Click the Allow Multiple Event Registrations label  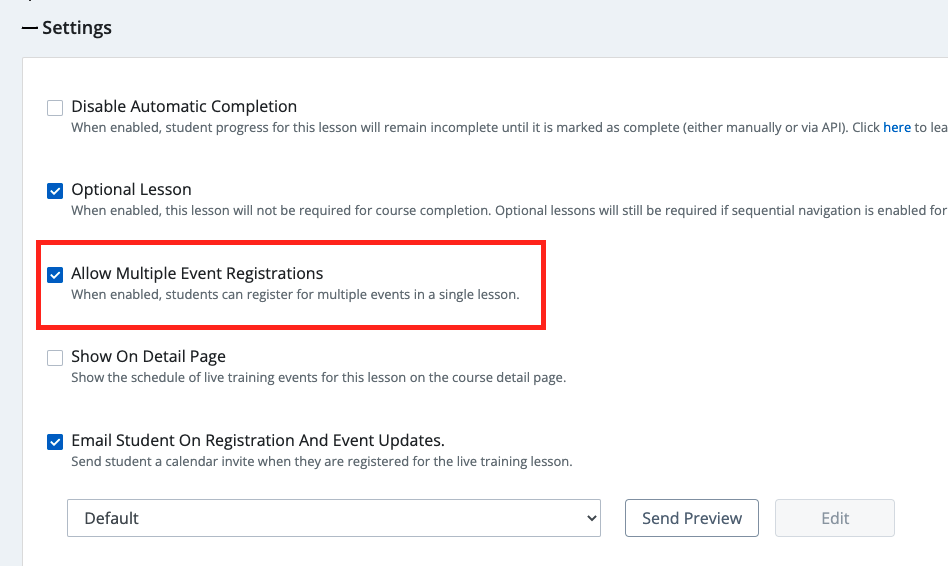tap(197, 273)
